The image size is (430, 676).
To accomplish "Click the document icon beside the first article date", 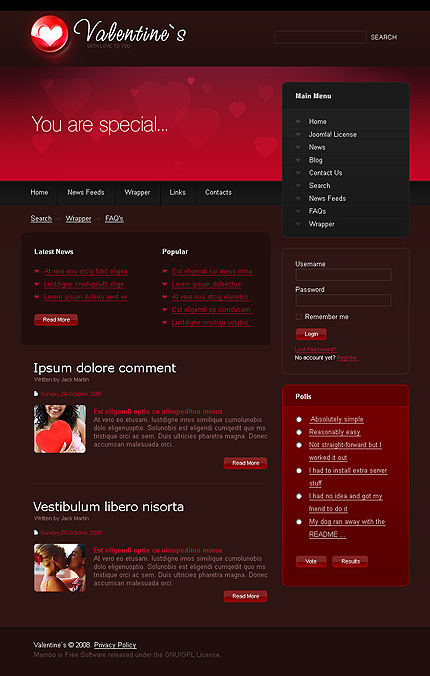I will tap(36, 394).
